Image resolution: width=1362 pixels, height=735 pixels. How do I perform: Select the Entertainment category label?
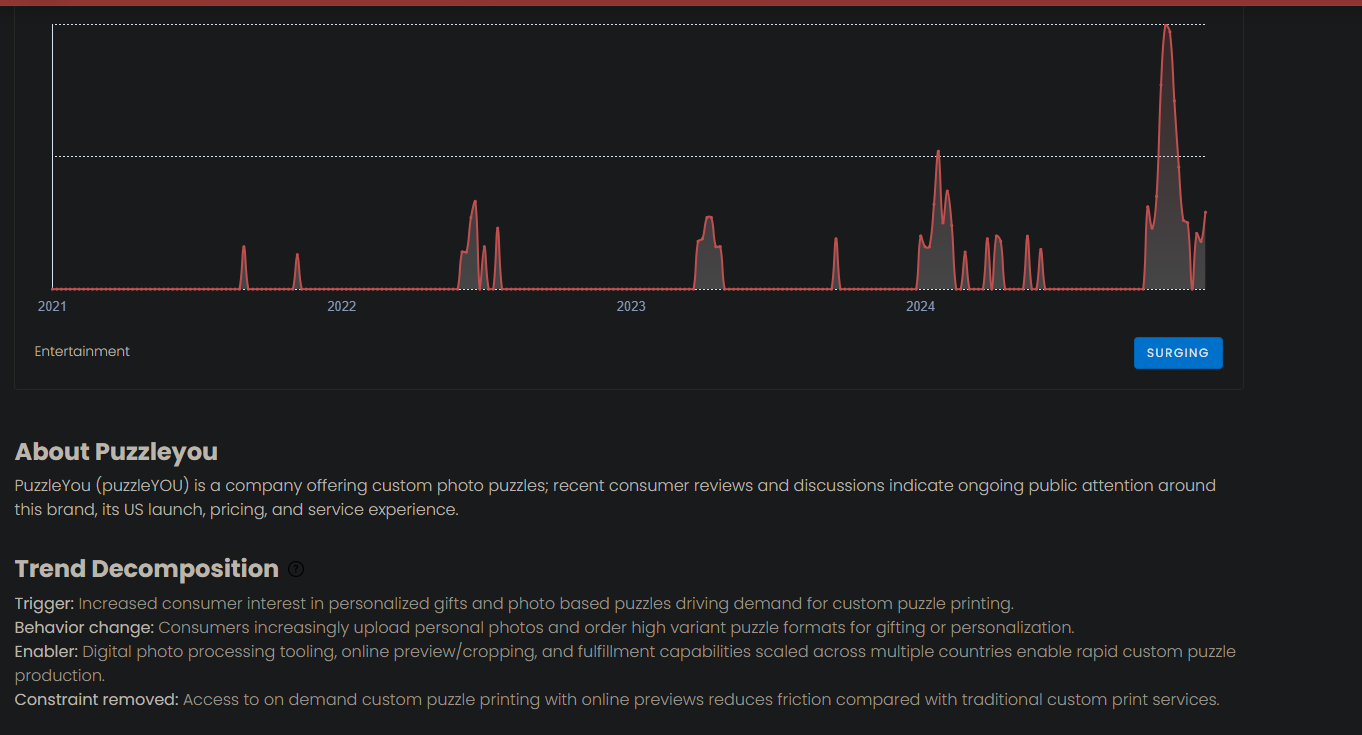click(82, 351)
